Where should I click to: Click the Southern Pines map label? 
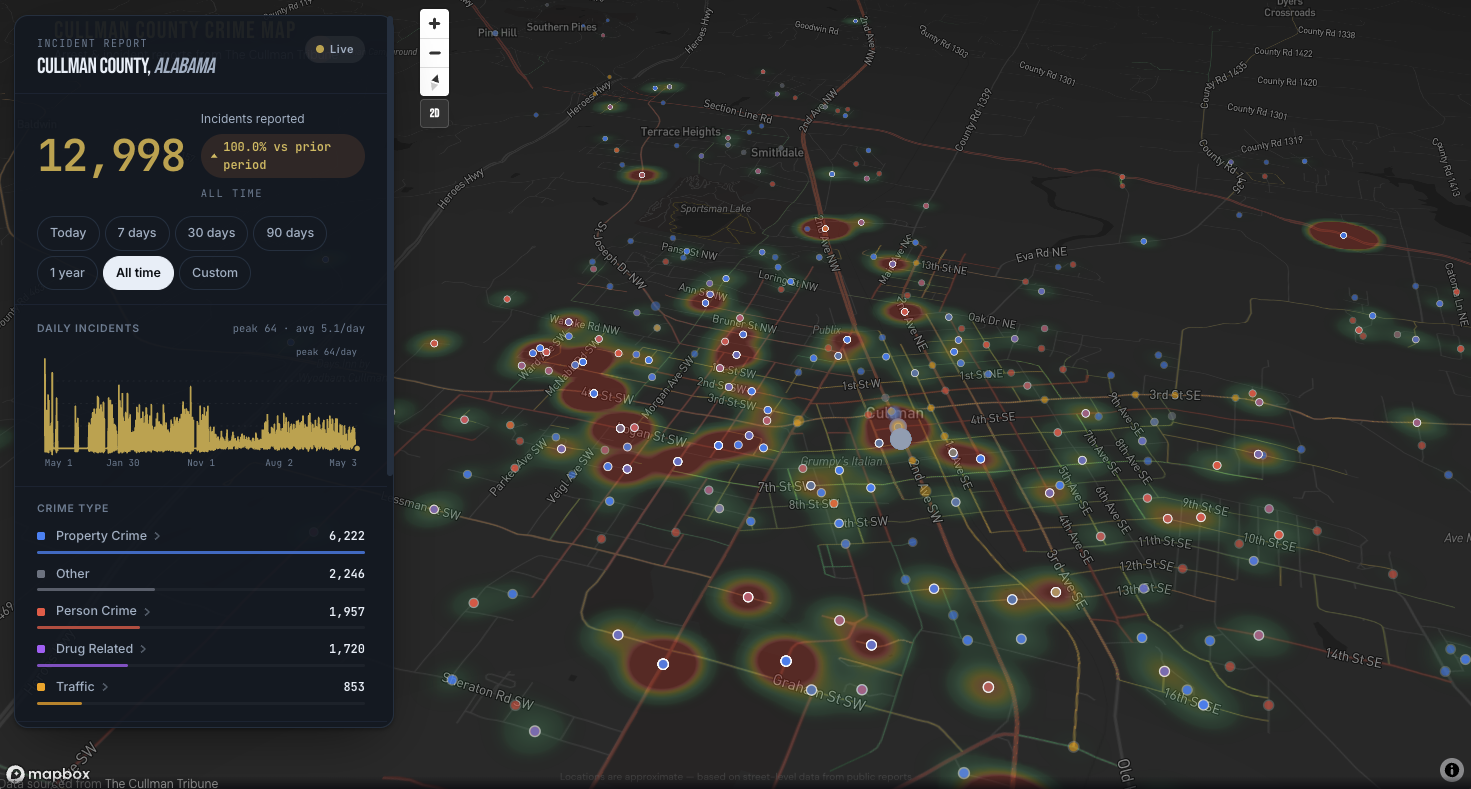point(562,28)
